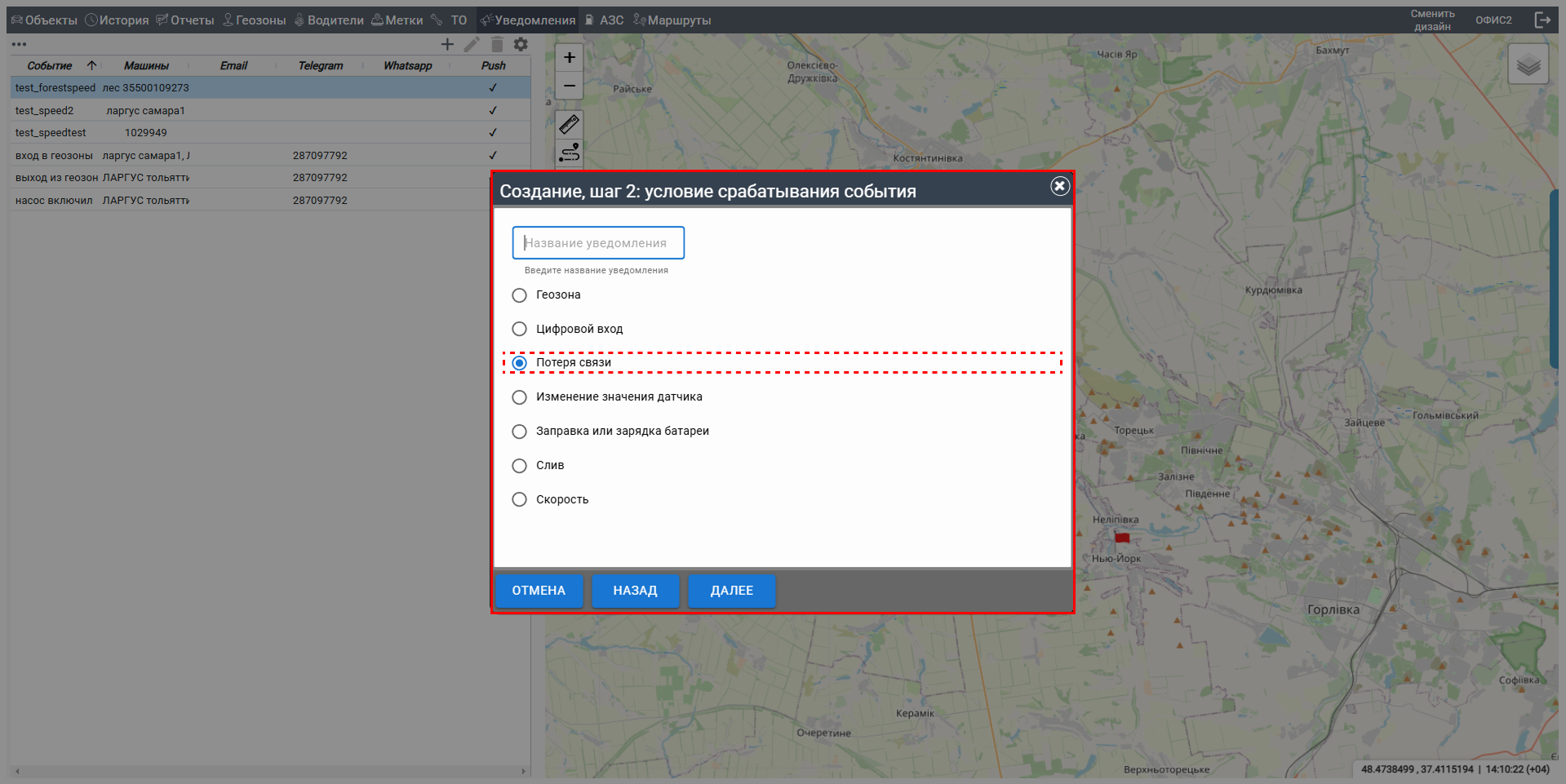Click the ОТМЕНА button
Screen dimensions: 1566x784
coord(539,591)
